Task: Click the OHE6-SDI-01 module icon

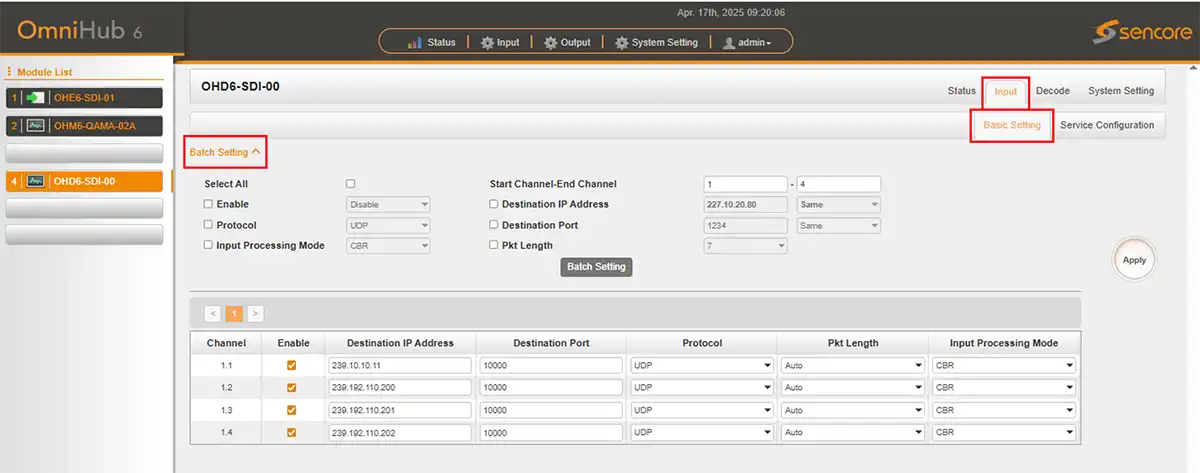Action: tap(36, 98)
